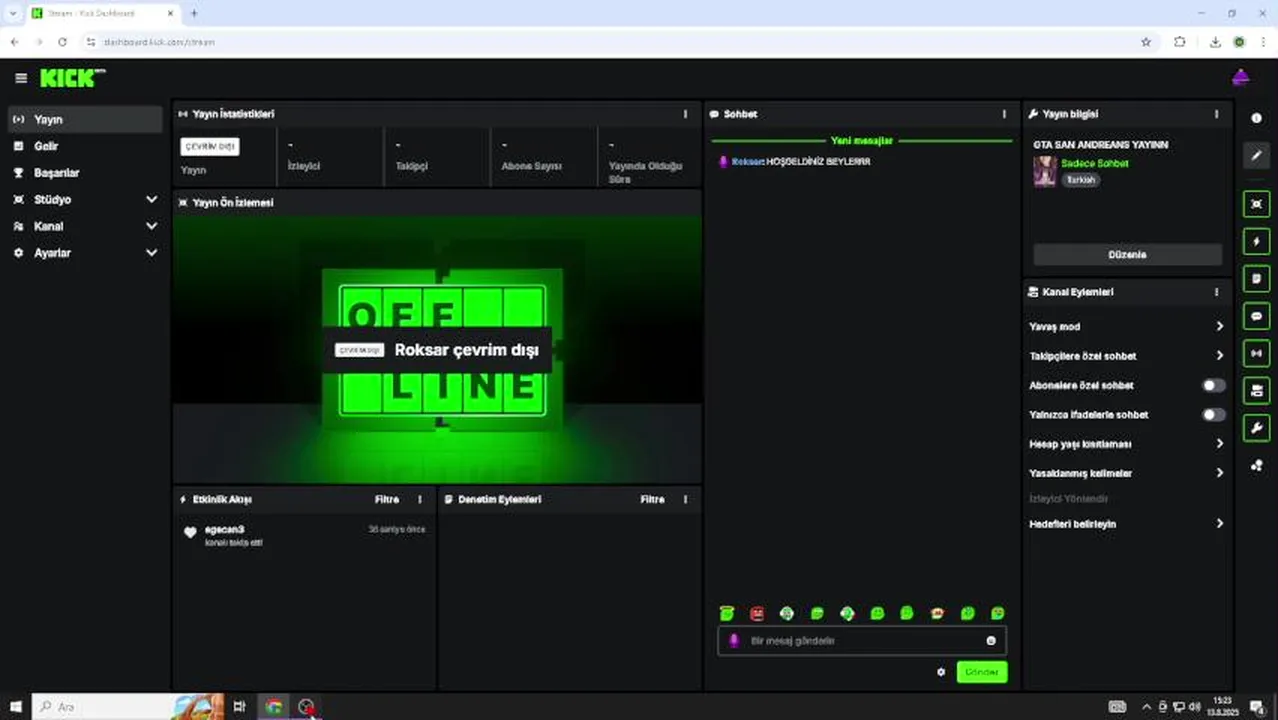Open Hedefleri belirleyin options arrow
The width and height of the screenshot is (1278, 720).
click(1219, 523)
